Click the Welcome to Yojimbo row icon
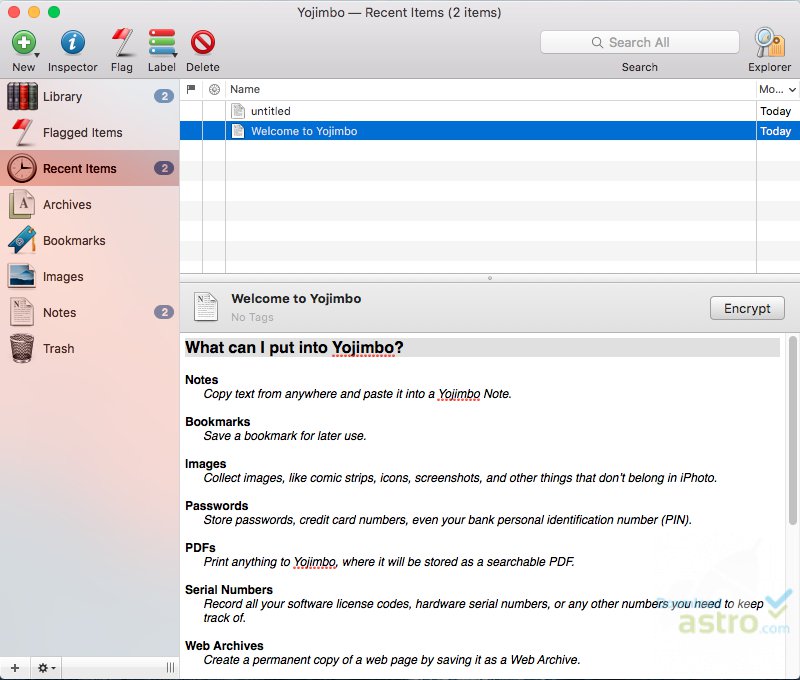800x680 pixels. tap(238, 131)
